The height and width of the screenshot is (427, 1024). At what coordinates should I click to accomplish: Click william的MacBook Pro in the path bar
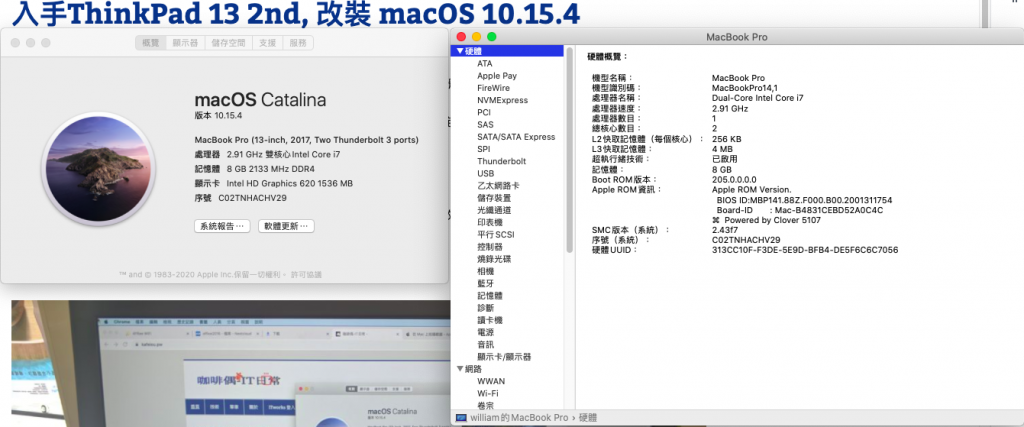click(x=519, y=417)
